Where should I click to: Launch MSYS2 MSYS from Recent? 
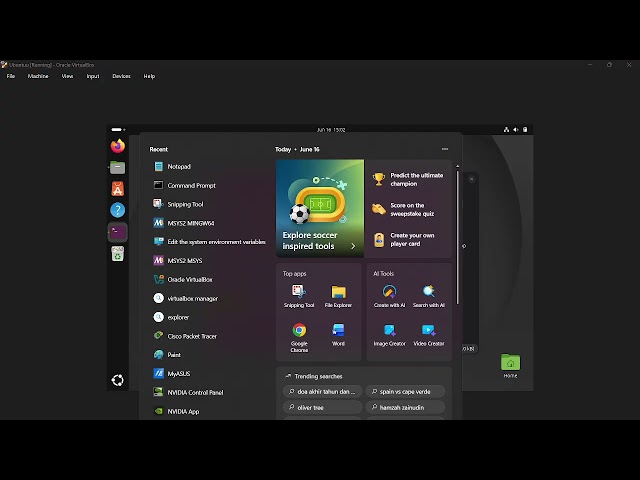209,260
